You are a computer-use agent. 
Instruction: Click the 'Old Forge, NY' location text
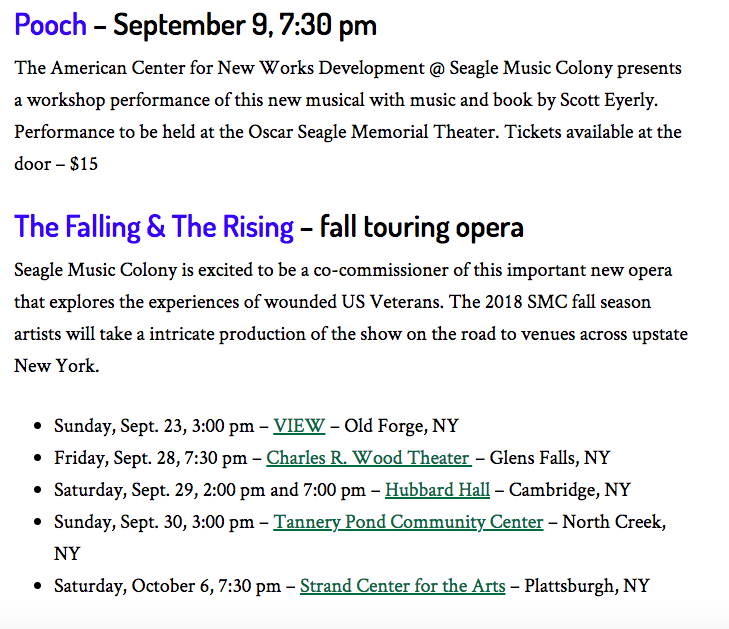401,426
